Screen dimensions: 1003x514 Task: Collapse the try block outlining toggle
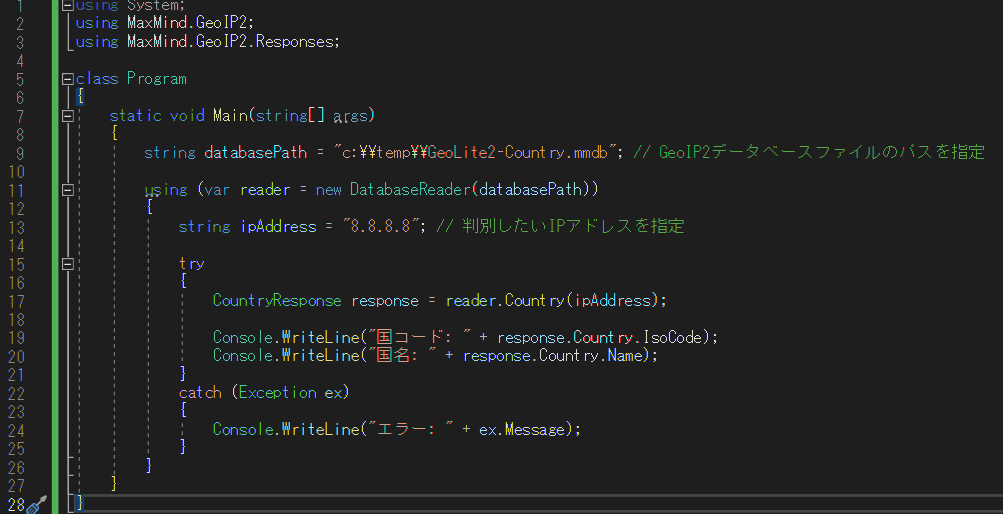click(68, 264)
